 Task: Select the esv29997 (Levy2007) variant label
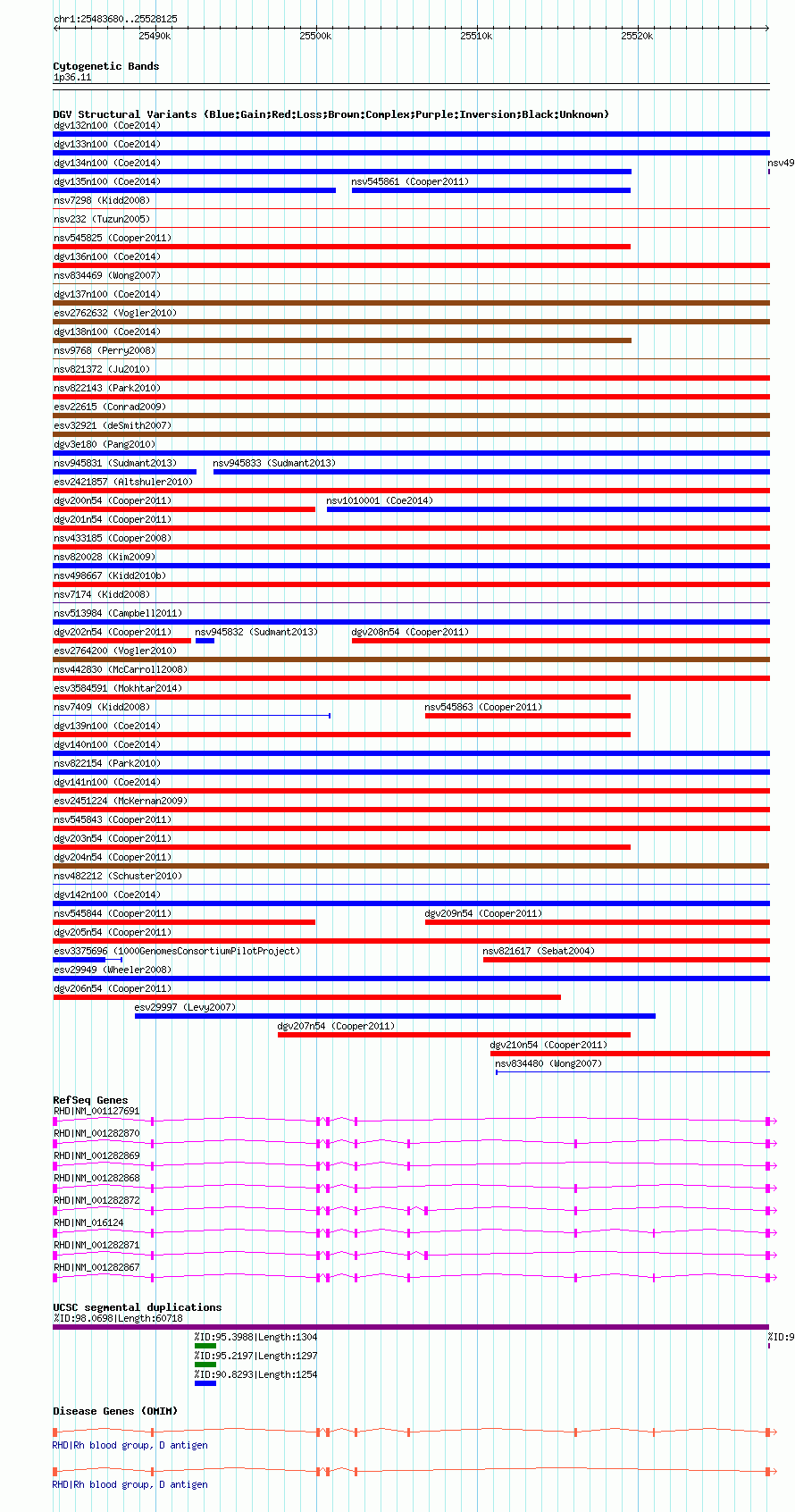pos(185,1007)
